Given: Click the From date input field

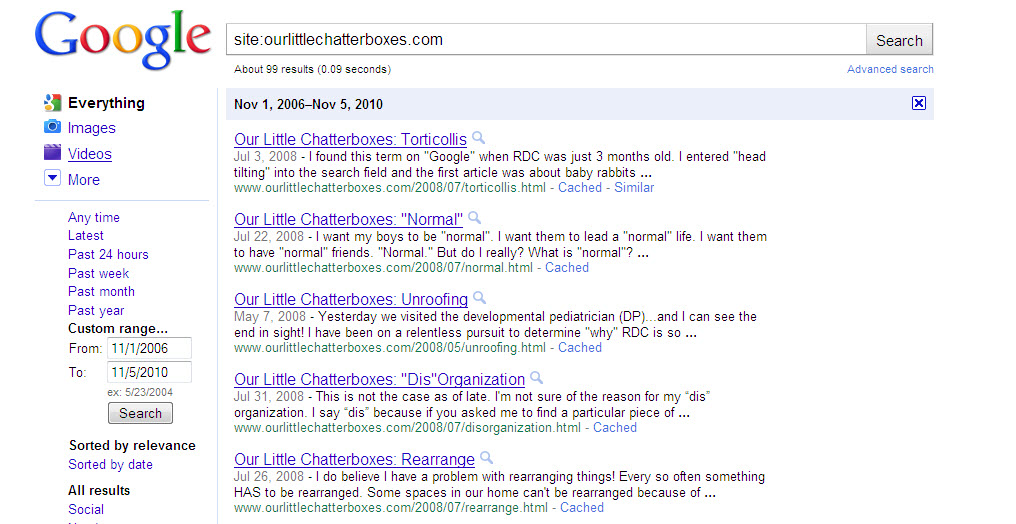Looking at the screenshot, I should tap(149, 349).
